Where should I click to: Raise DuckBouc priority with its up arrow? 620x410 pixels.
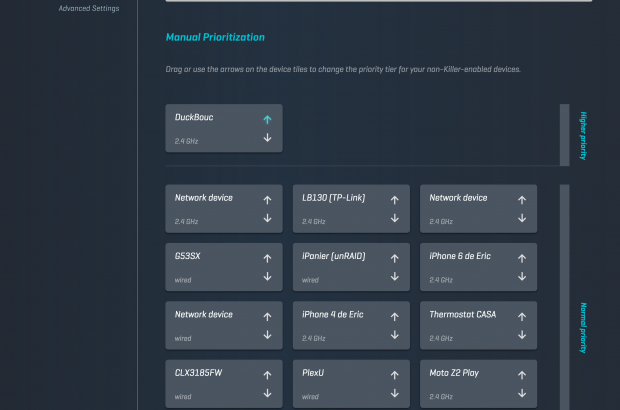click(267, 119)
